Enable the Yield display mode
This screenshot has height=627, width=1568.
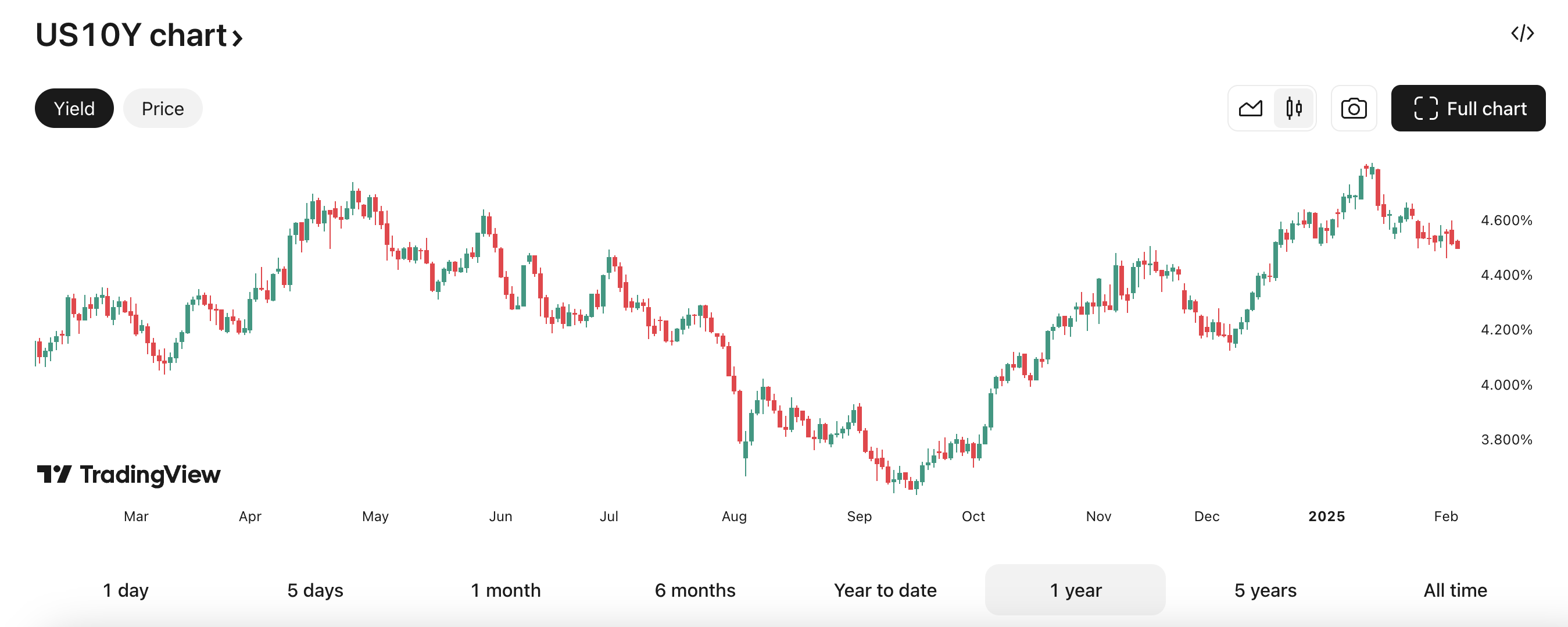[74, 108]
